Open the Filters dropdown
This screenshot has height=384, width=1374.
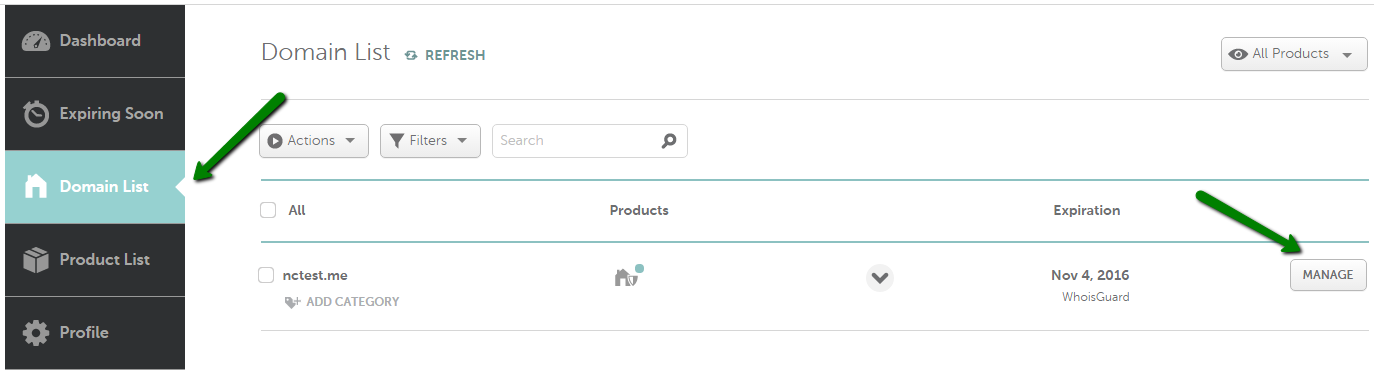coord(430,141)
